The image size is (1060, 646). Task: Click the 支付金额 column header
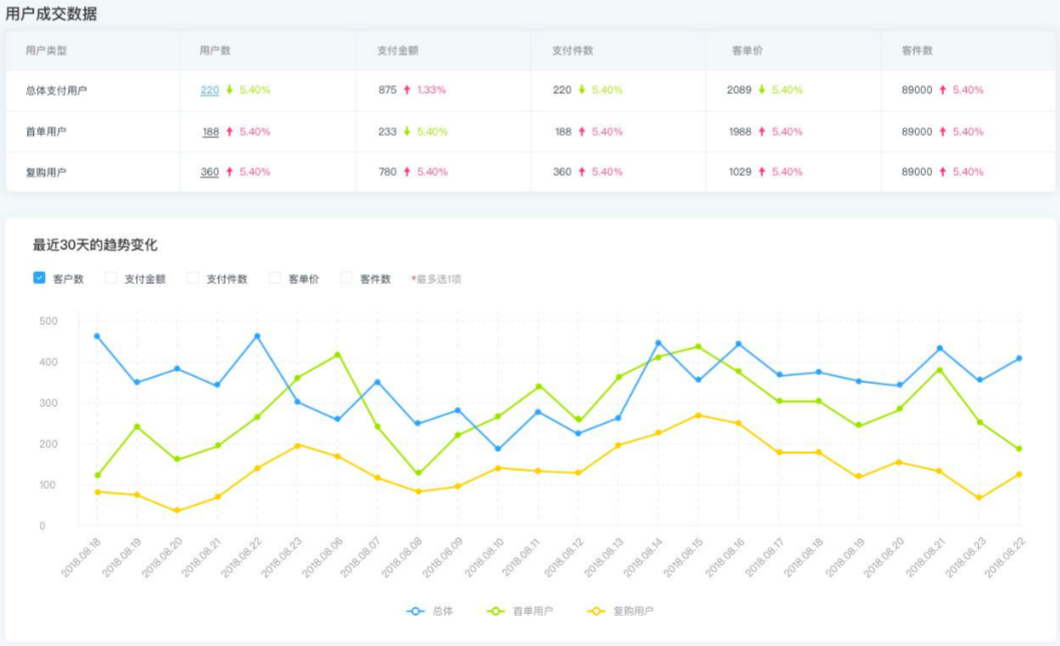[396, 50]
